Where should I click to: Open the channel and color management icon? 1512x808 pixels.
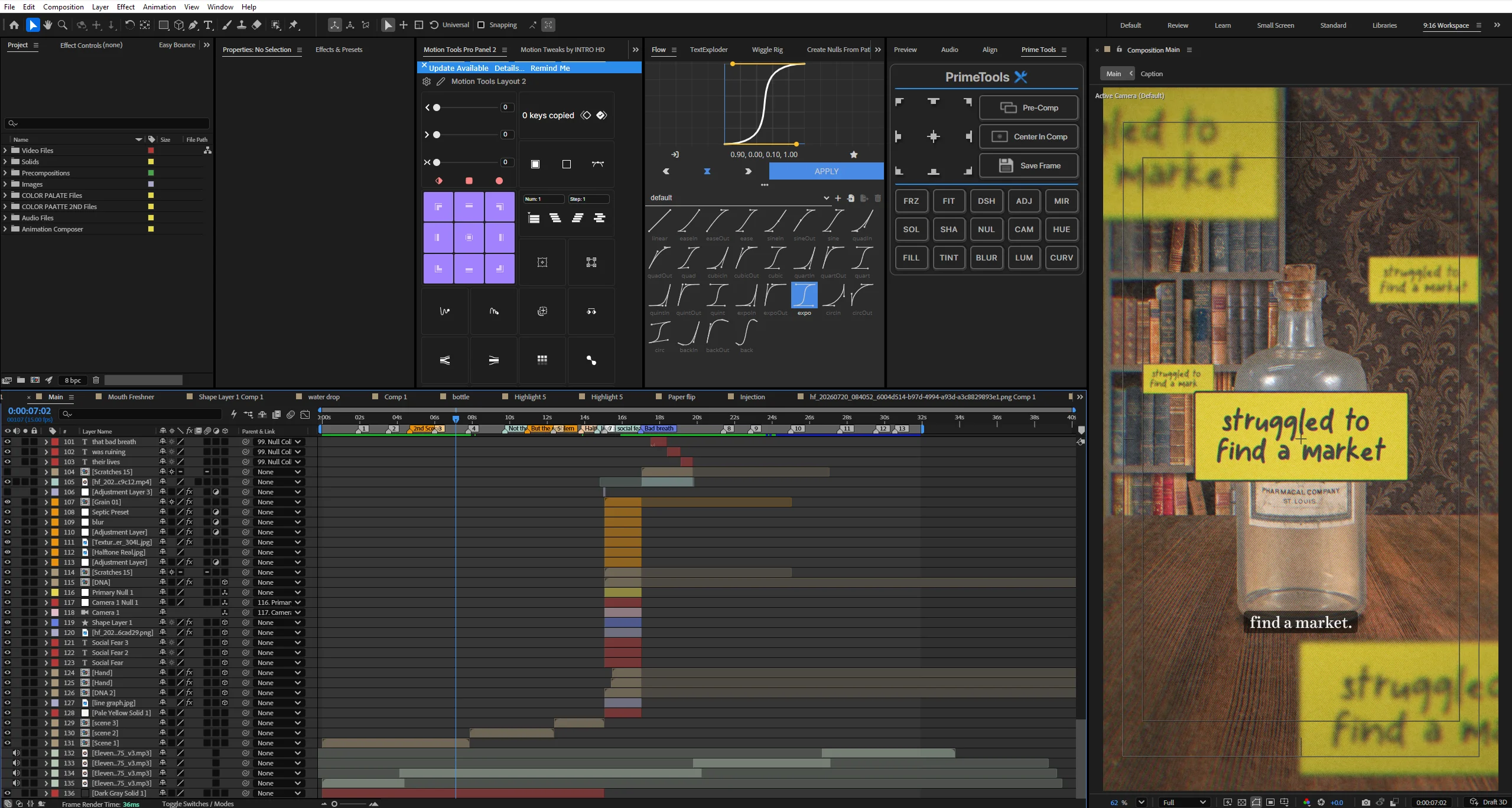pos(1306,803)
